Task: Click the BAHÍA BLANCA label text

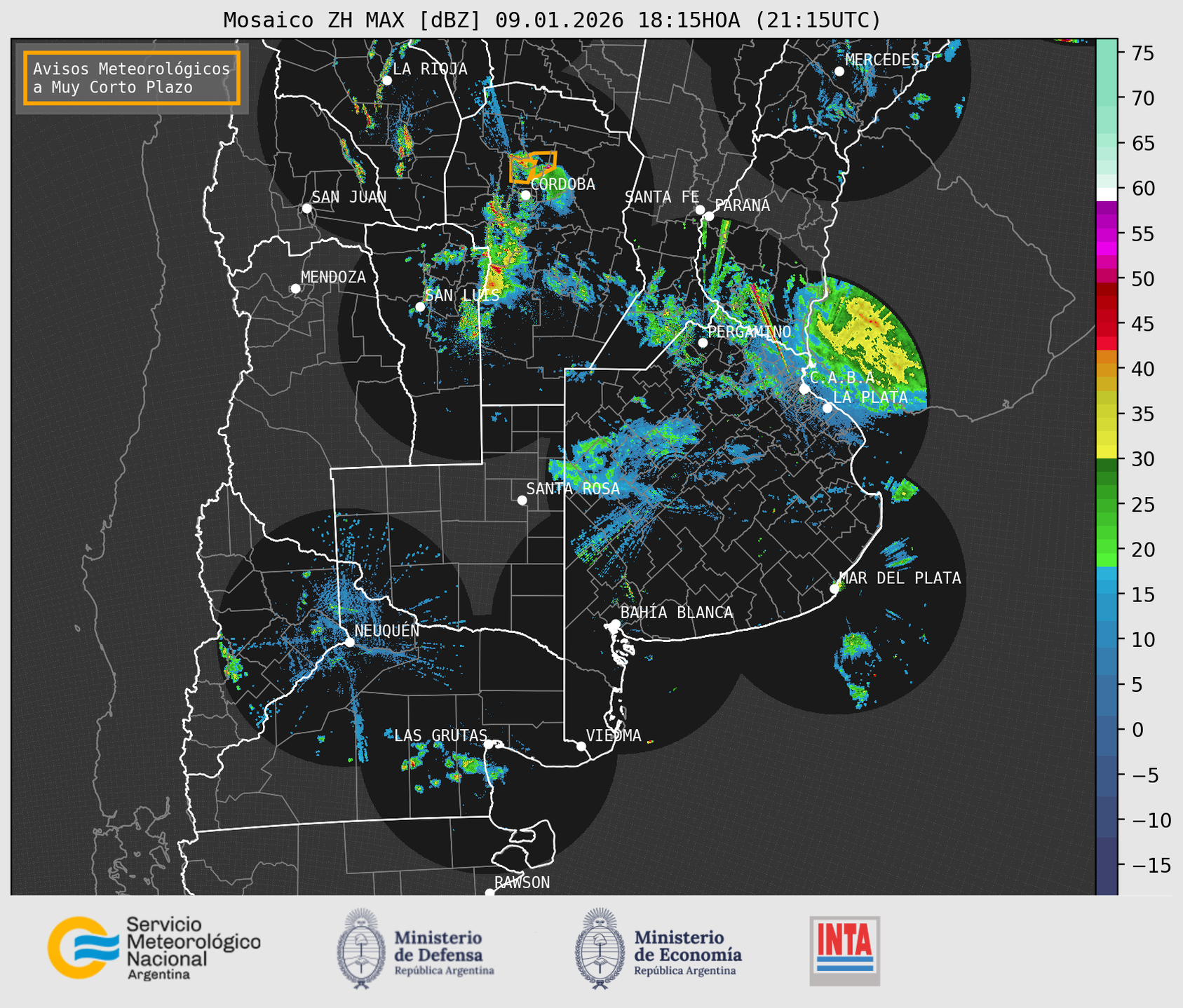Action: point(677,613)
